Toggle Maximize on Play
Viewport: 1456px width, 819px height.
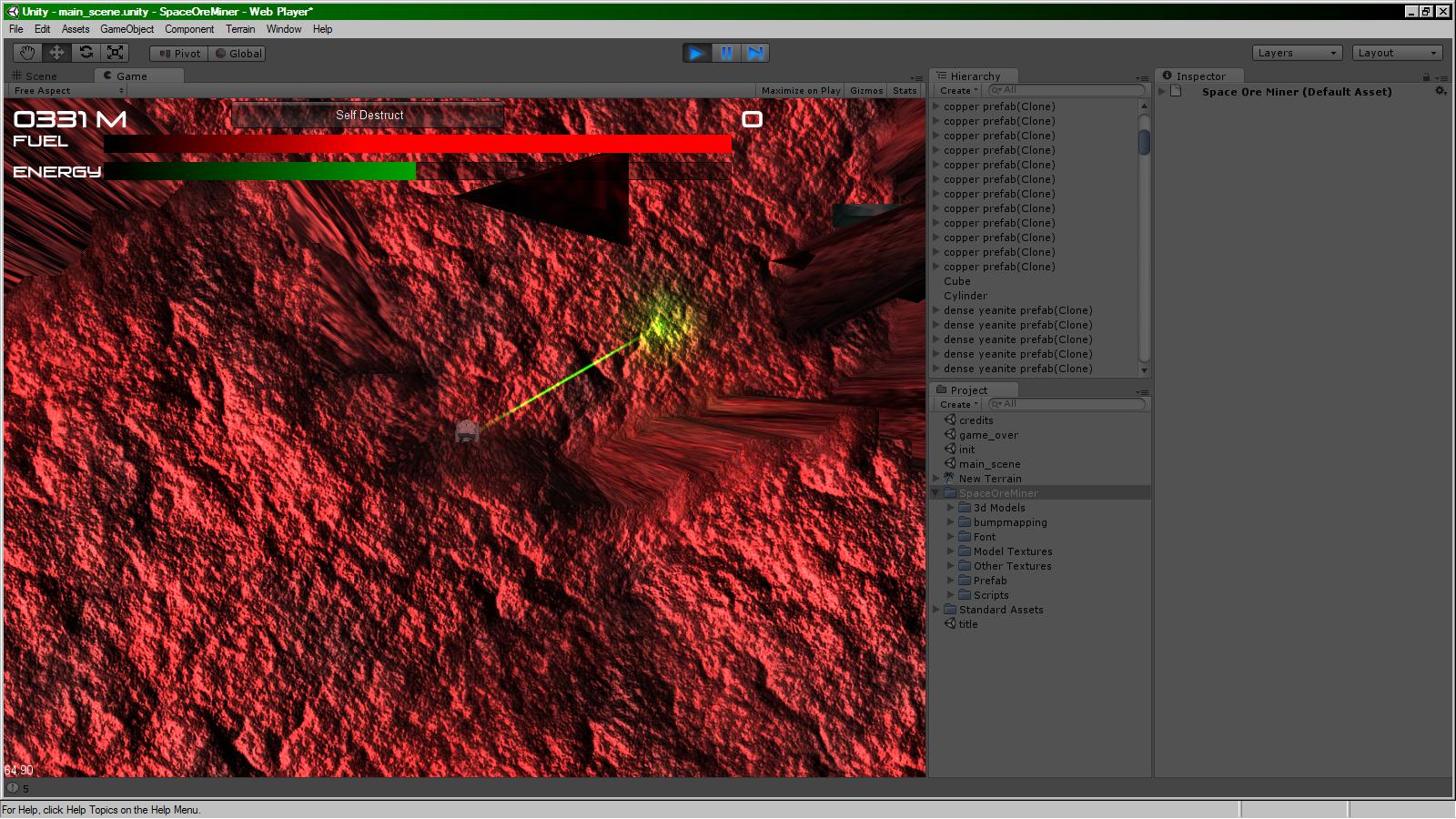point(800,91)
